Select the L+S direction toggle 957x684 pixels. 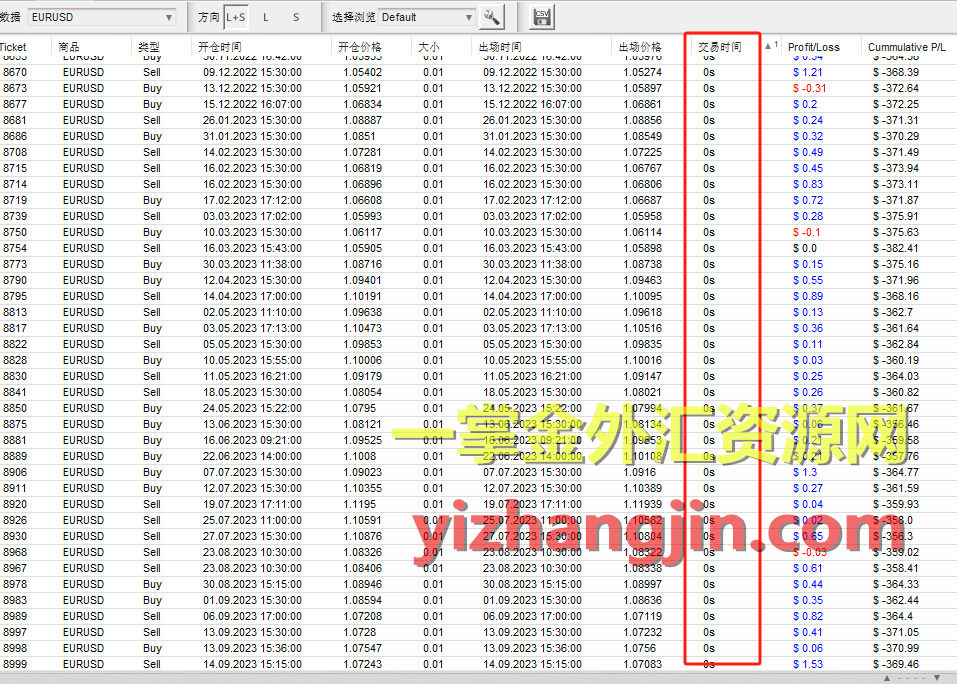236,17
